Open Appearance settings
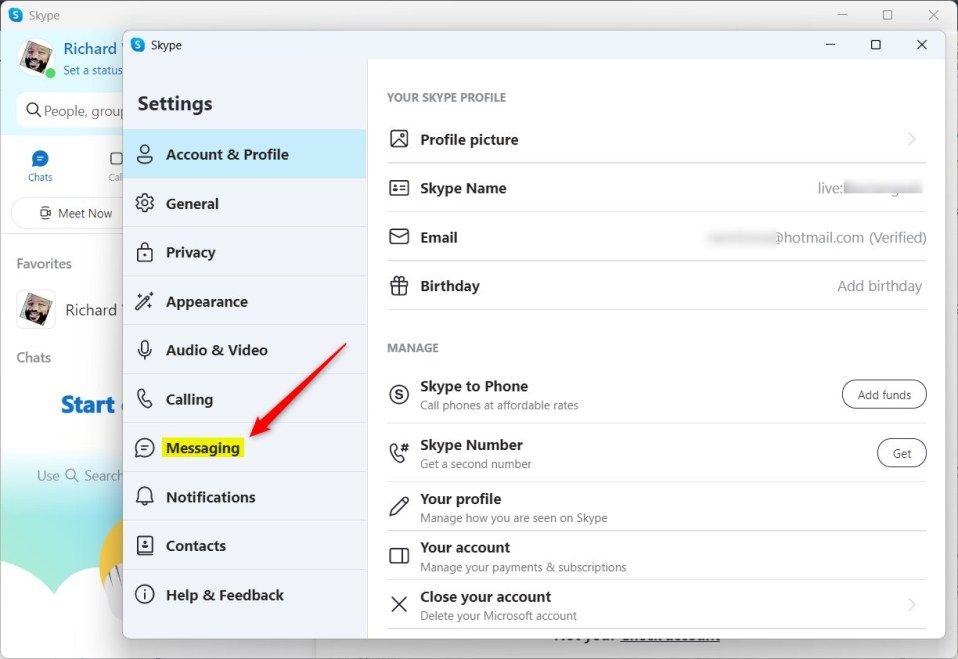Viewport: 958px width, 659px height. pyautogui.click(x=244, y=301)
